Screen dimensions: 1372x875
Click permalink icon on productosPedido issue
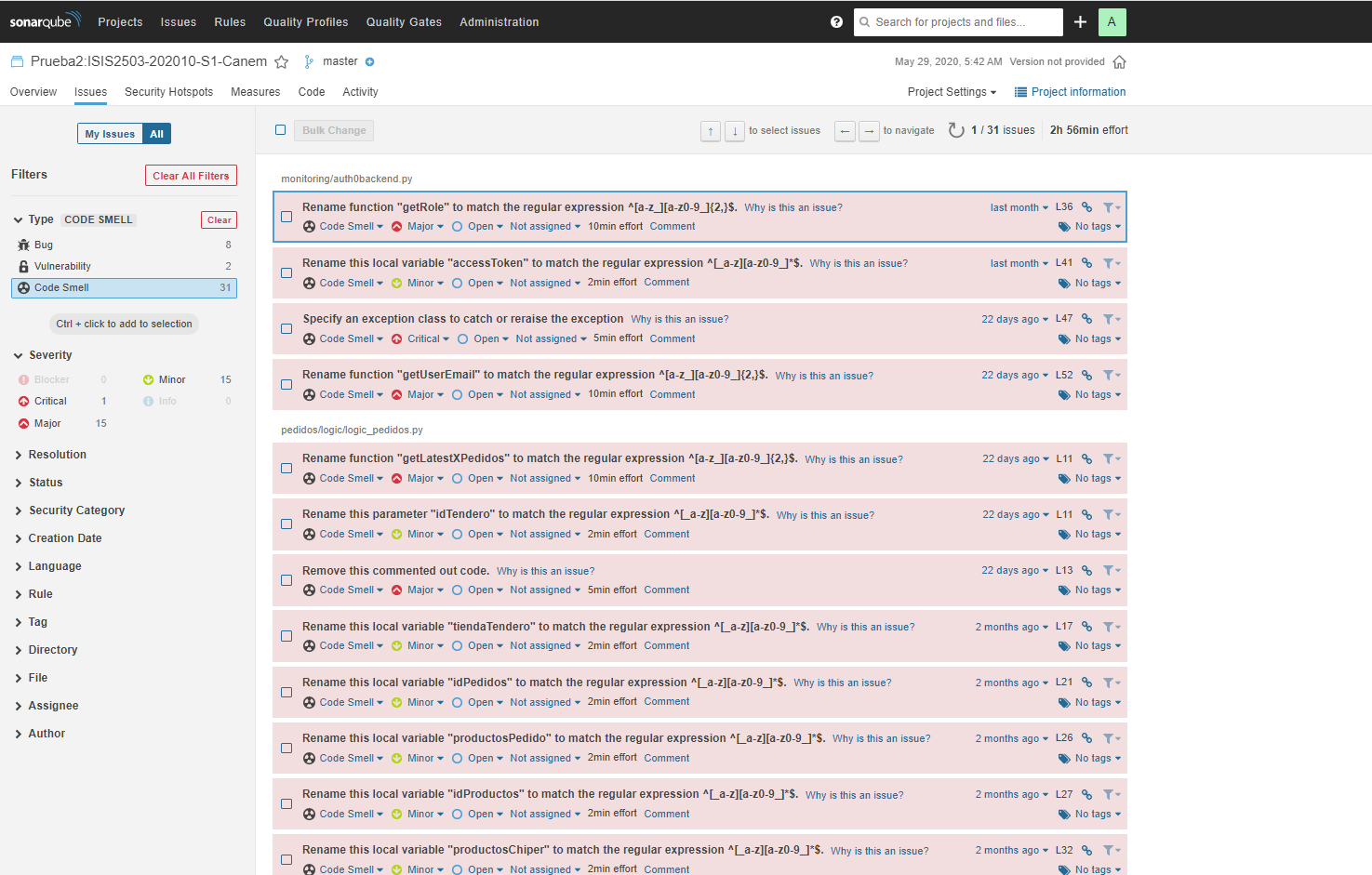1086,738
